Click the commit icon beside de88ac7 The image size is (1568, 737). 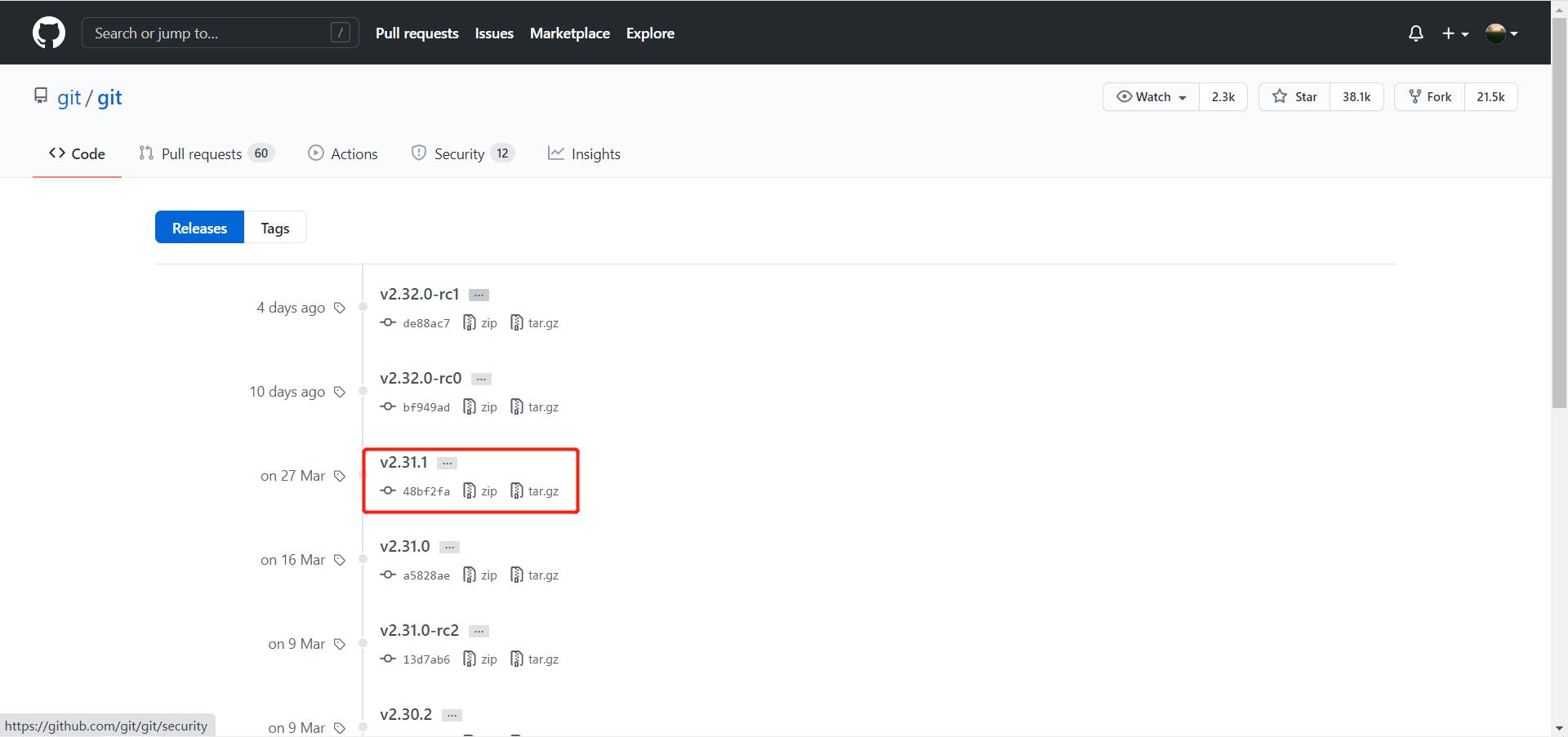[388, 322]
